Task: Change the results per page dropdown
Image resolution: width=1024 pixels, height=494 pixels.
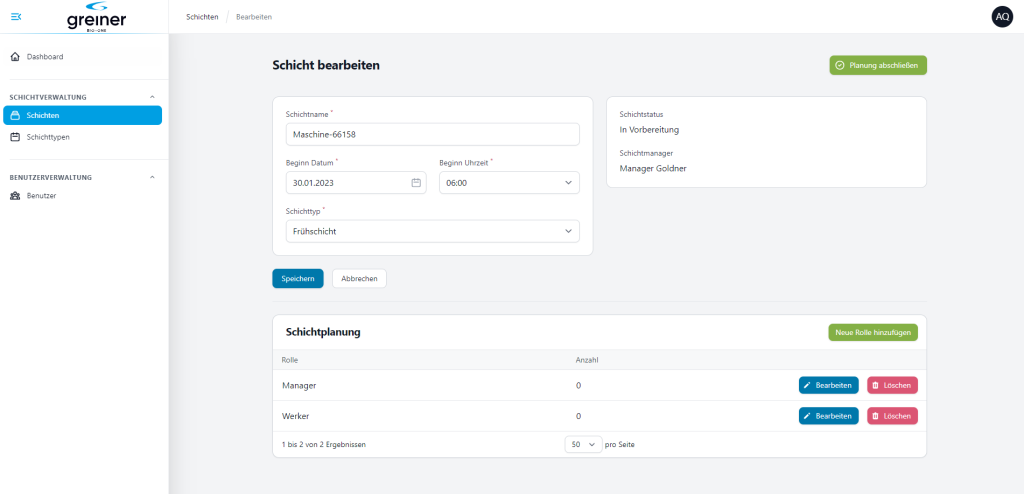Action: click(x=582, y=444)
